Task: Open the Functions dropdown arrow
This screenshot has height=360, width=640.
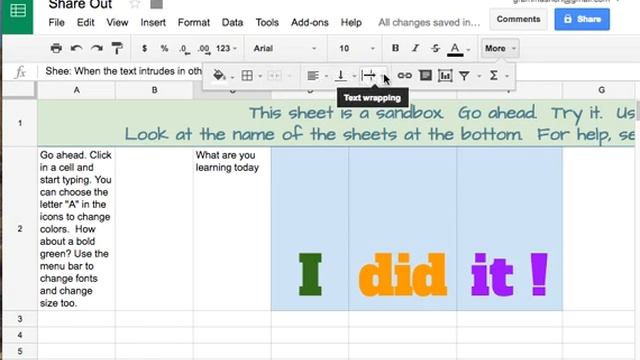Action: pos(507,76)
